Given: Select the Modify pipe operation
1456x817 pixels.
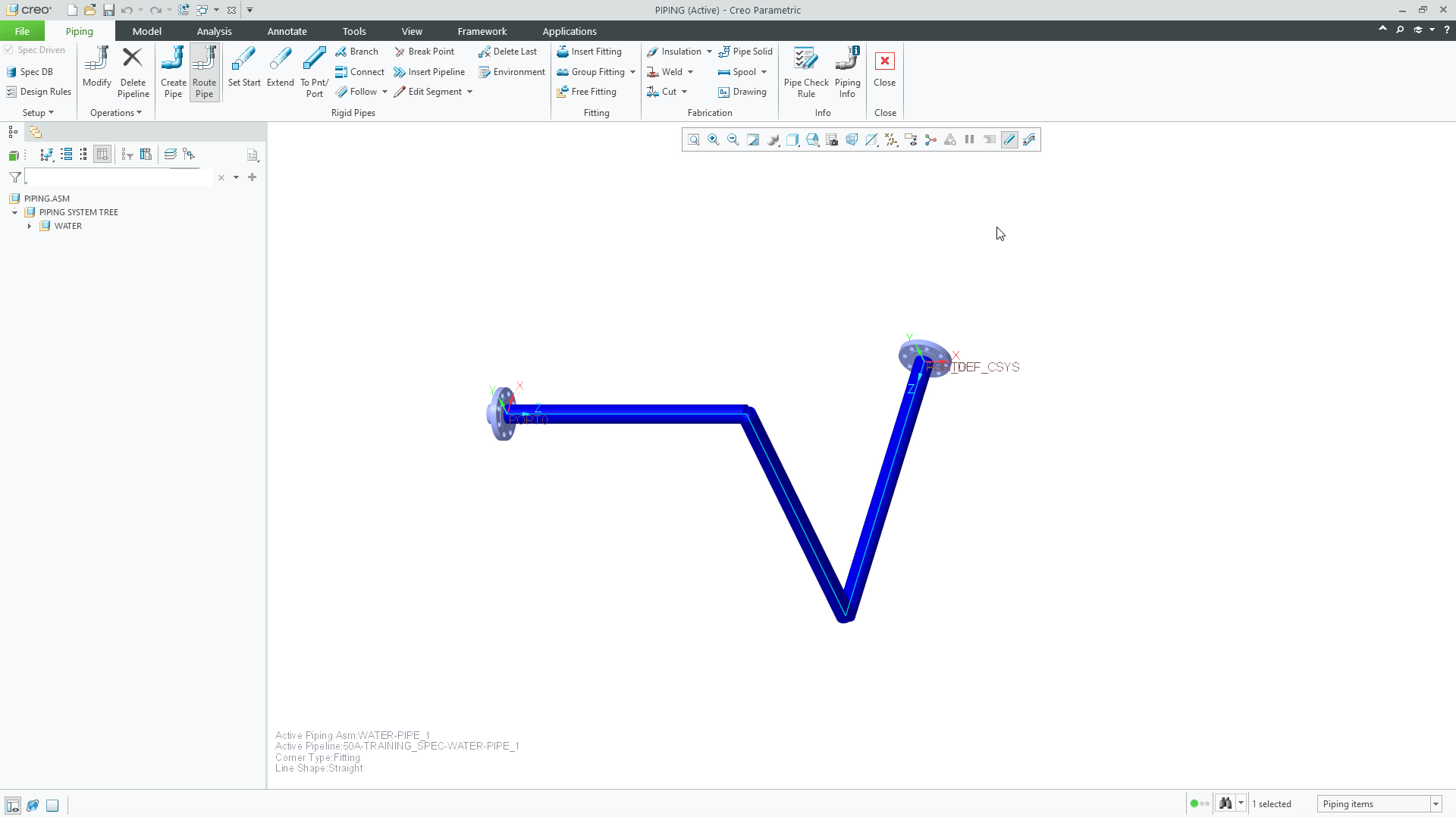Looking at the screenshot, I should [x=97, y=67].
